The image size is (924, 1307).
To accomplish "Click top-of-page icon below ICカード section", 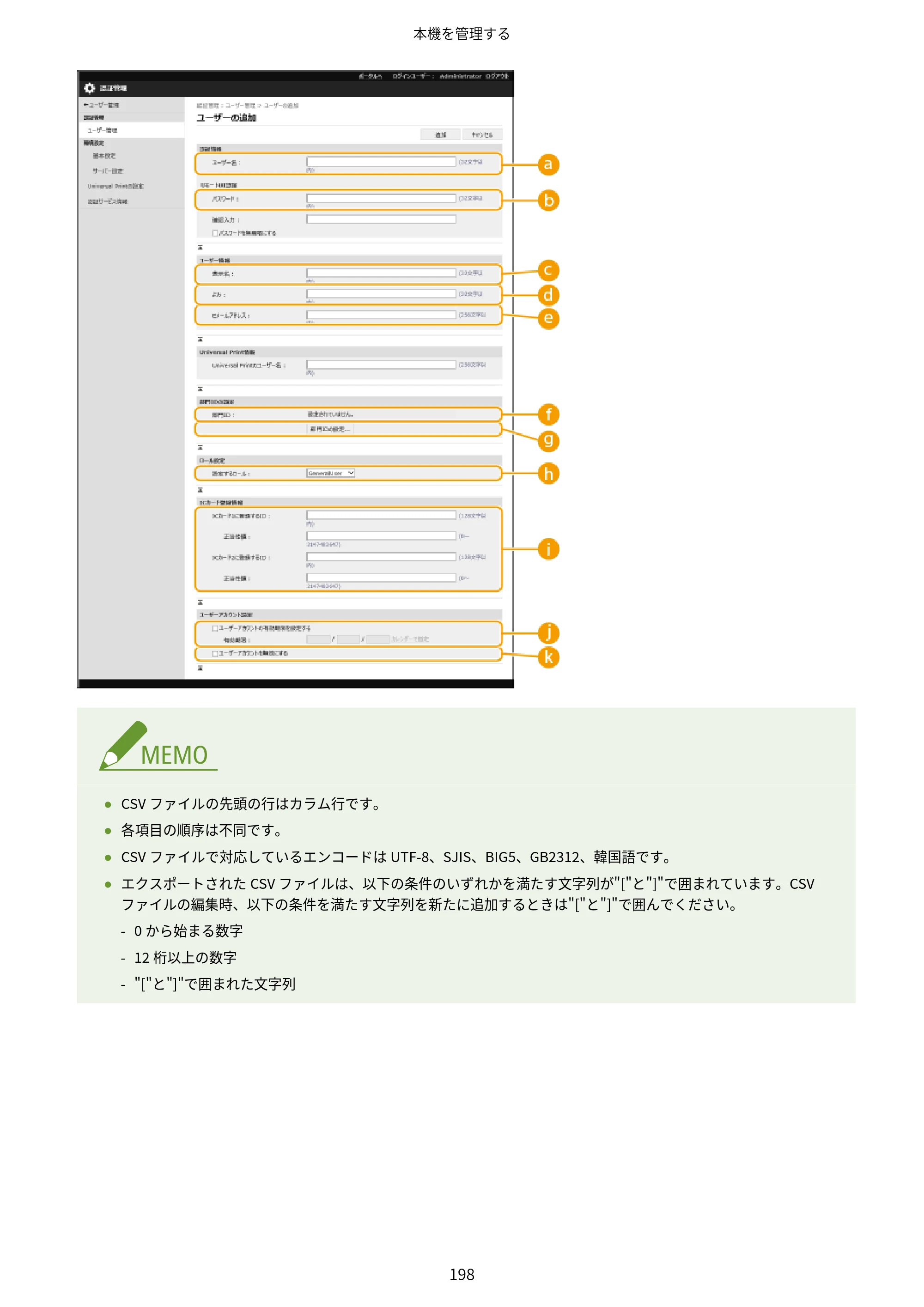I will tap(200, 602).
